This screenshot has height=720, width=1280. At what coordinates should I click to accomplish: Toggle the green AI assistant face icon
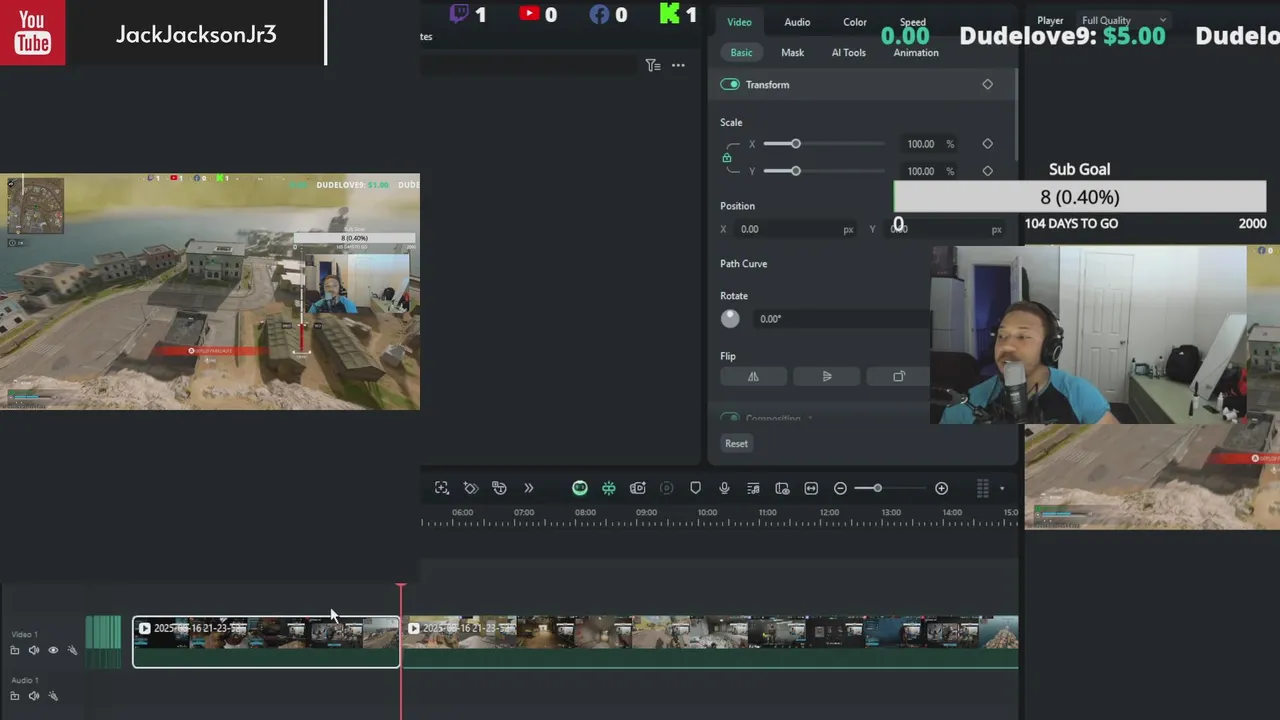(580, 488)
